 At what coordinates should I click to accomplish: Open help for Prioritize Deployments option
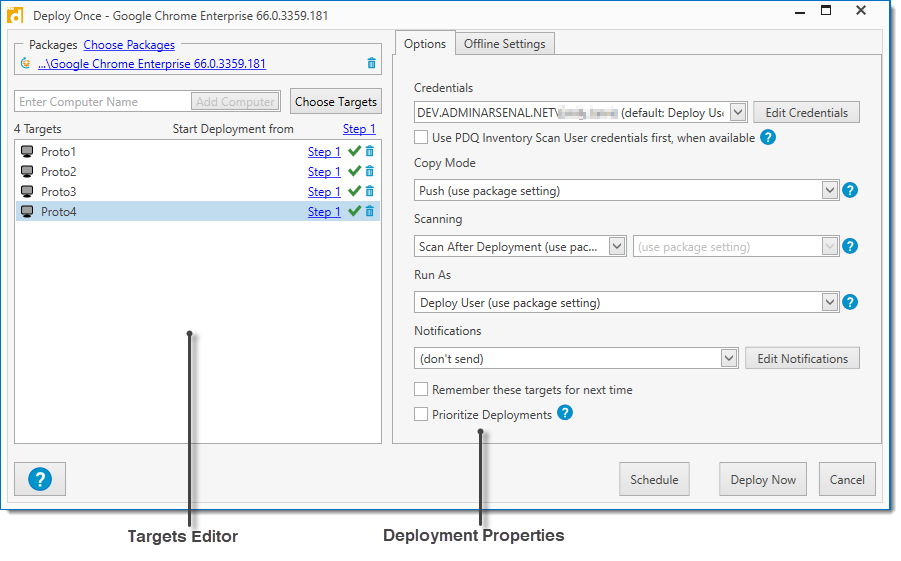coord(565,413)
